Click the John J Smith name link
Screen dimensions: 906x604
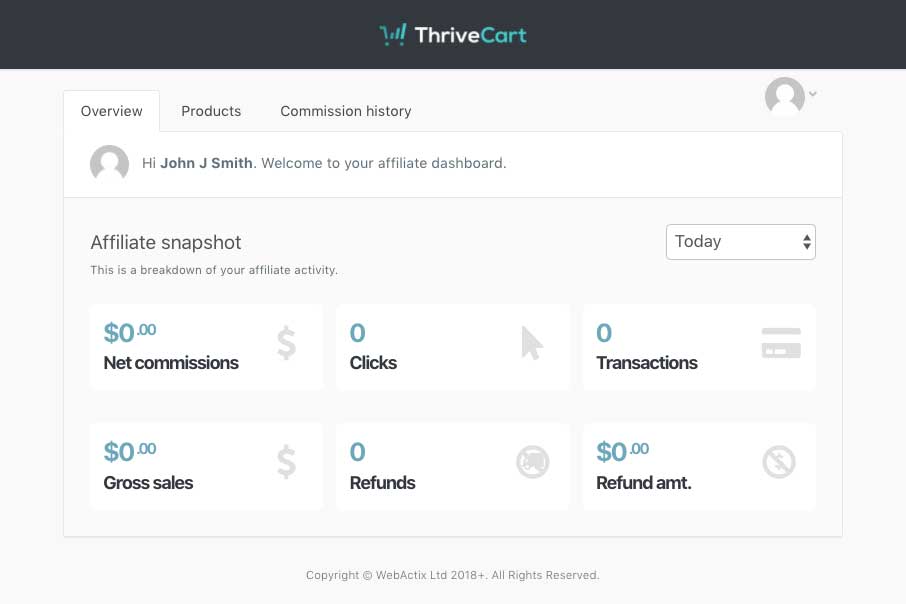(206, 163)
